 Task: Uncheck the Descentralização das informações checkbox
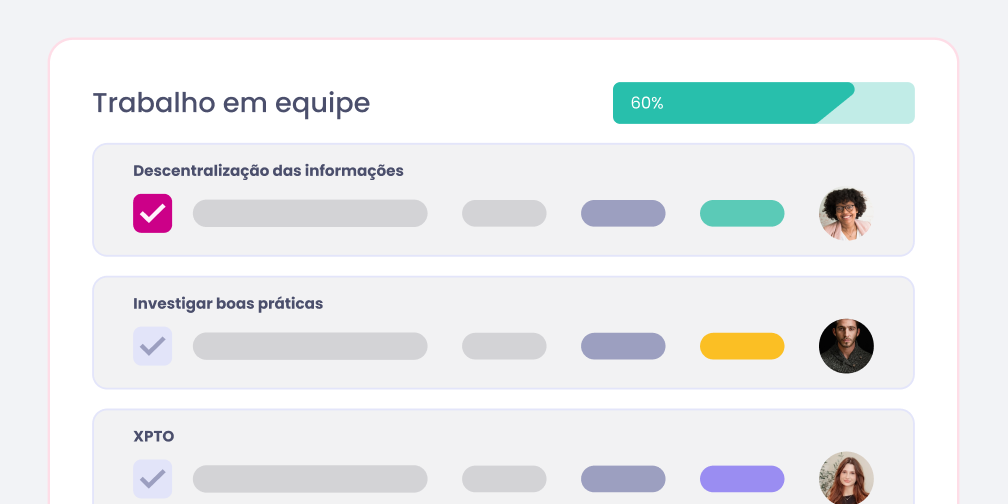coord(152,213)
